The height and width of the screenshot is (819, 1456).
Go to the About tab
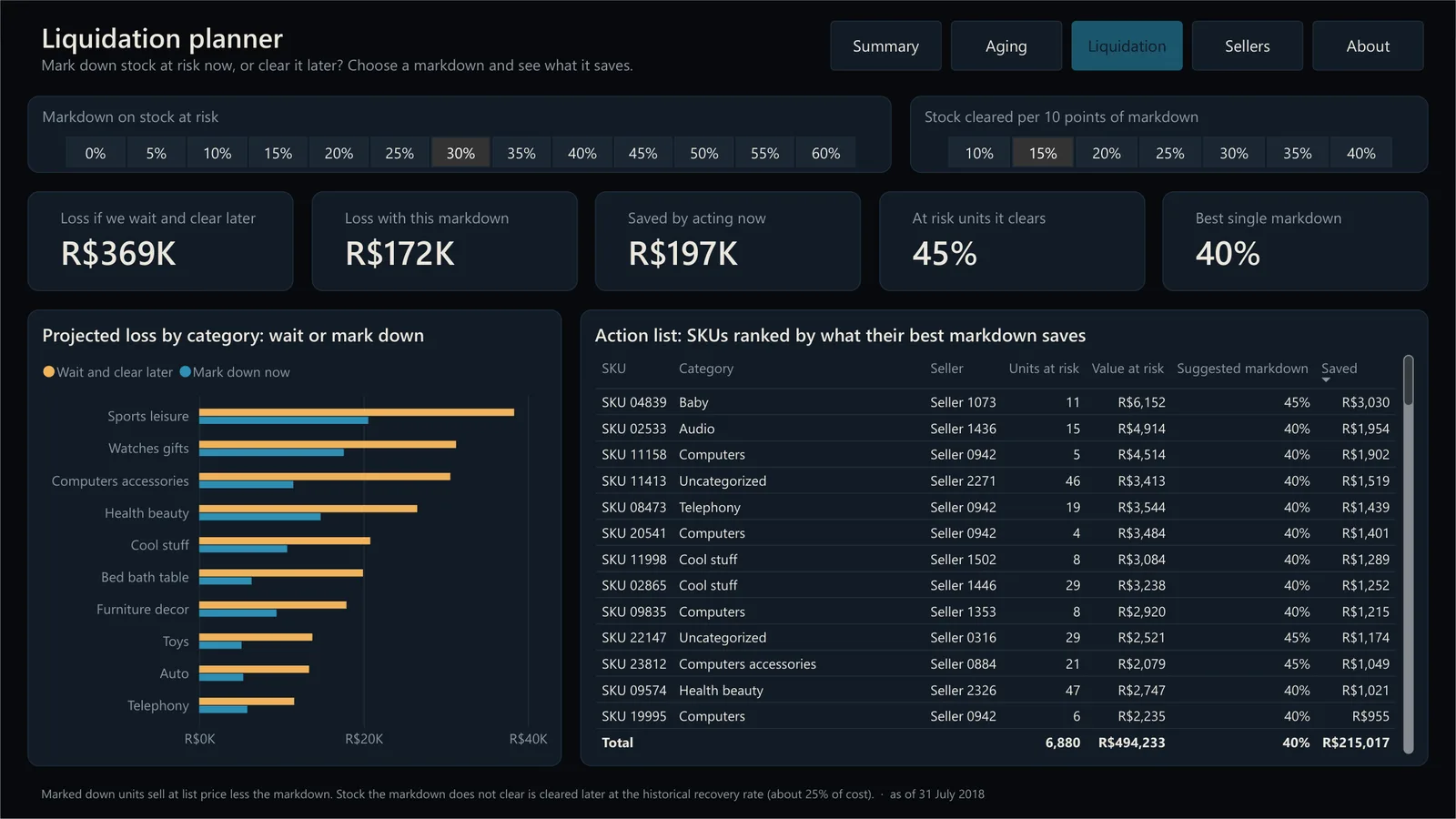point(1368,45)
